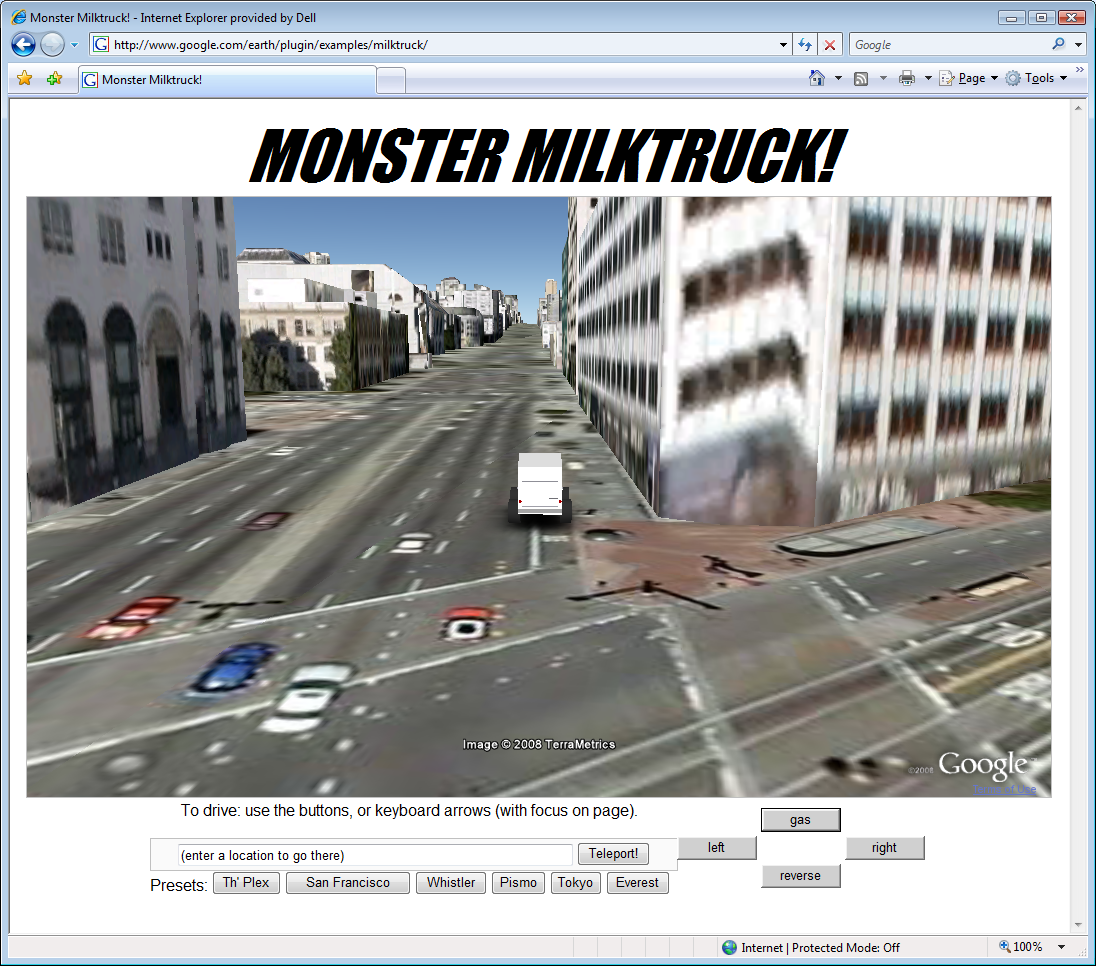Viewport: 1096px width, 966px height.
Task: Open the Tools menu dropdown
Action: 1036,78
